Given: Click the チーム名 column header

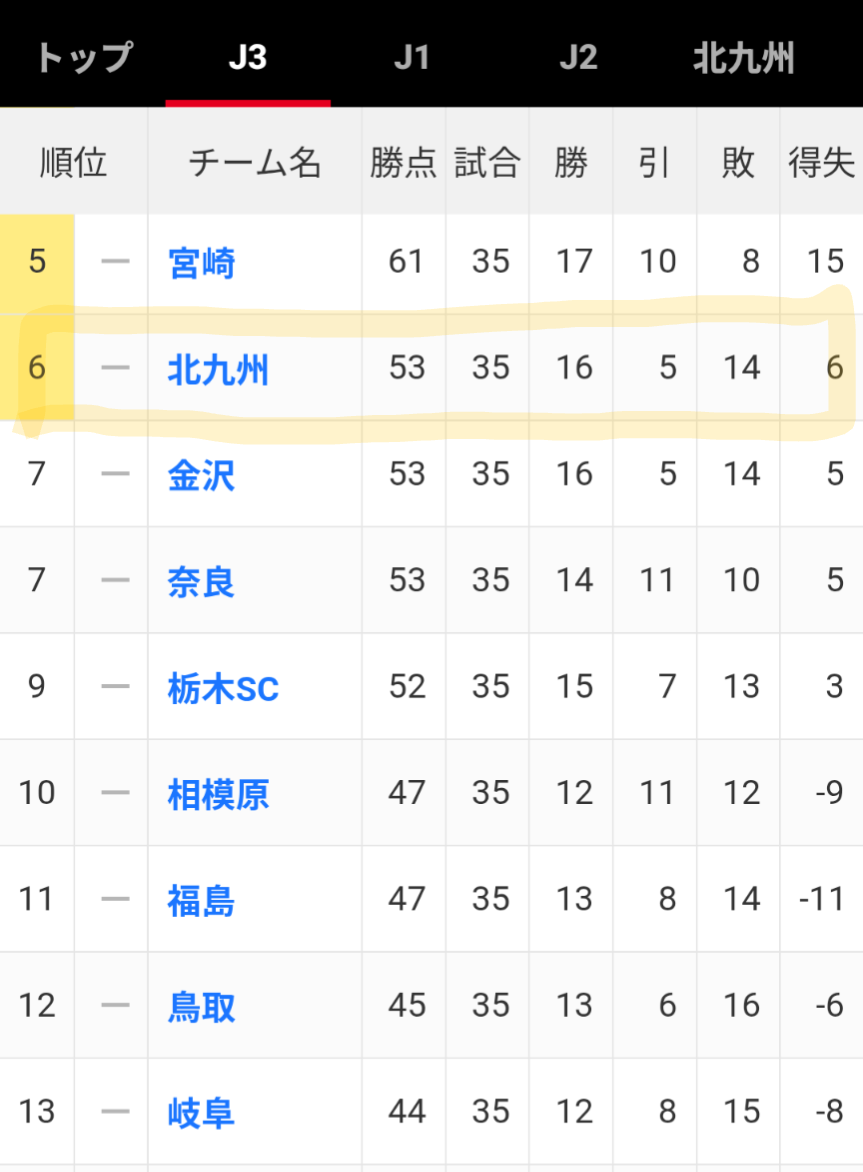Looking at the screenshot, I should 254,162.
